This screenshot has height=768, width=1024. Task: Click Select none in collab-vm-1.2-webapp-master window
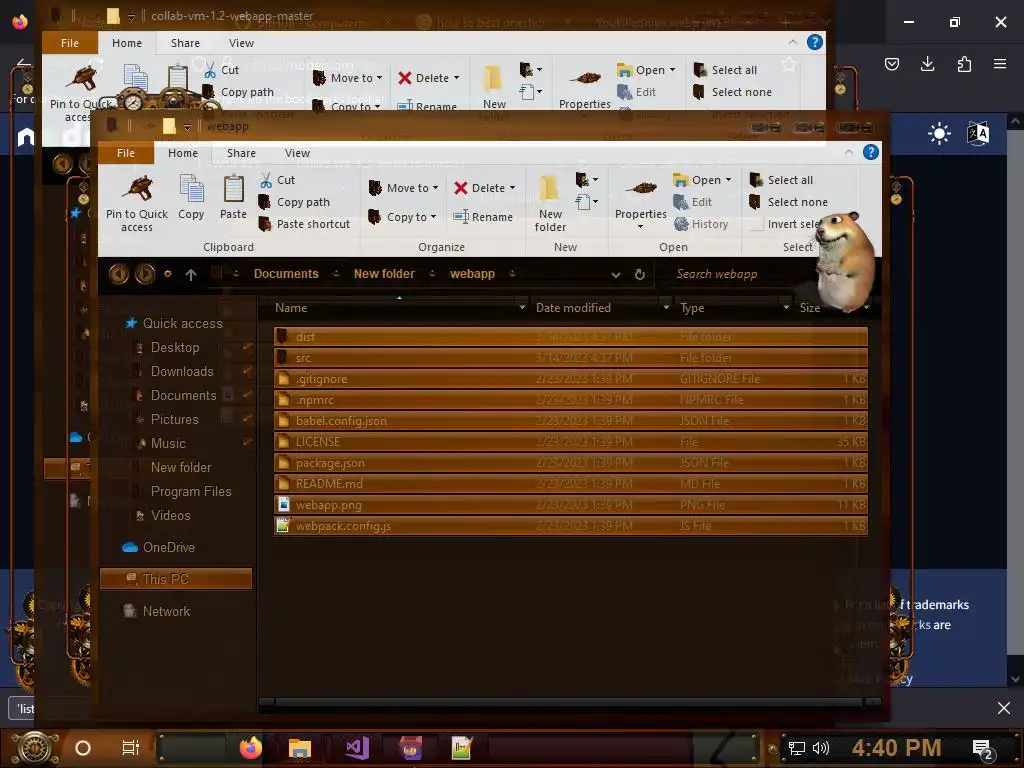tap(732, 92)
